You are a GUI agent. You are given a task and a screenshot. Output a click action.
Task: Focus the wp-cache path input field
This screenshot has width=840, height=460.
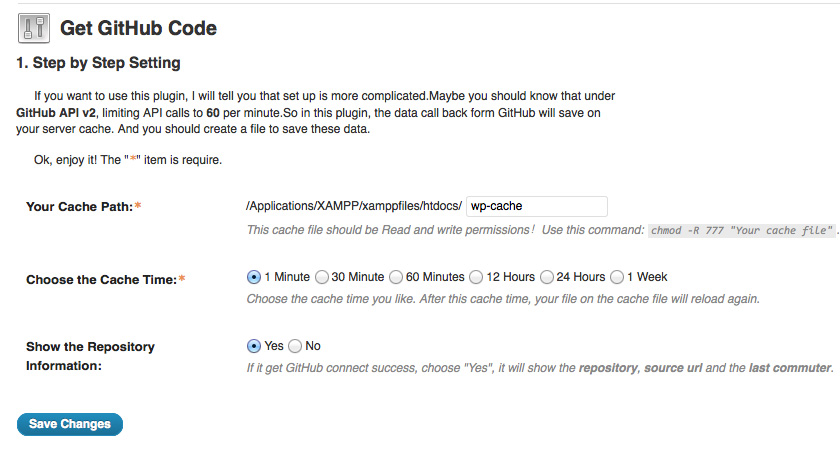tap(537, 206)
